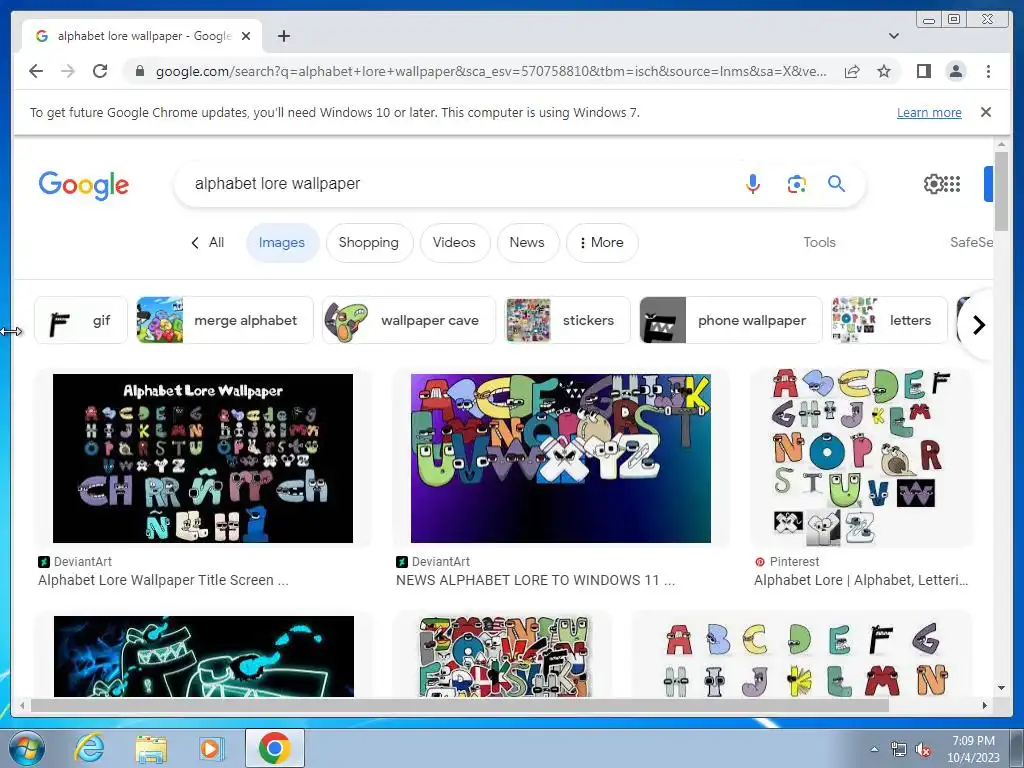Click the scroll down arrow button
Screen dimensions: 1024x768
click(x=1001, y=688)
